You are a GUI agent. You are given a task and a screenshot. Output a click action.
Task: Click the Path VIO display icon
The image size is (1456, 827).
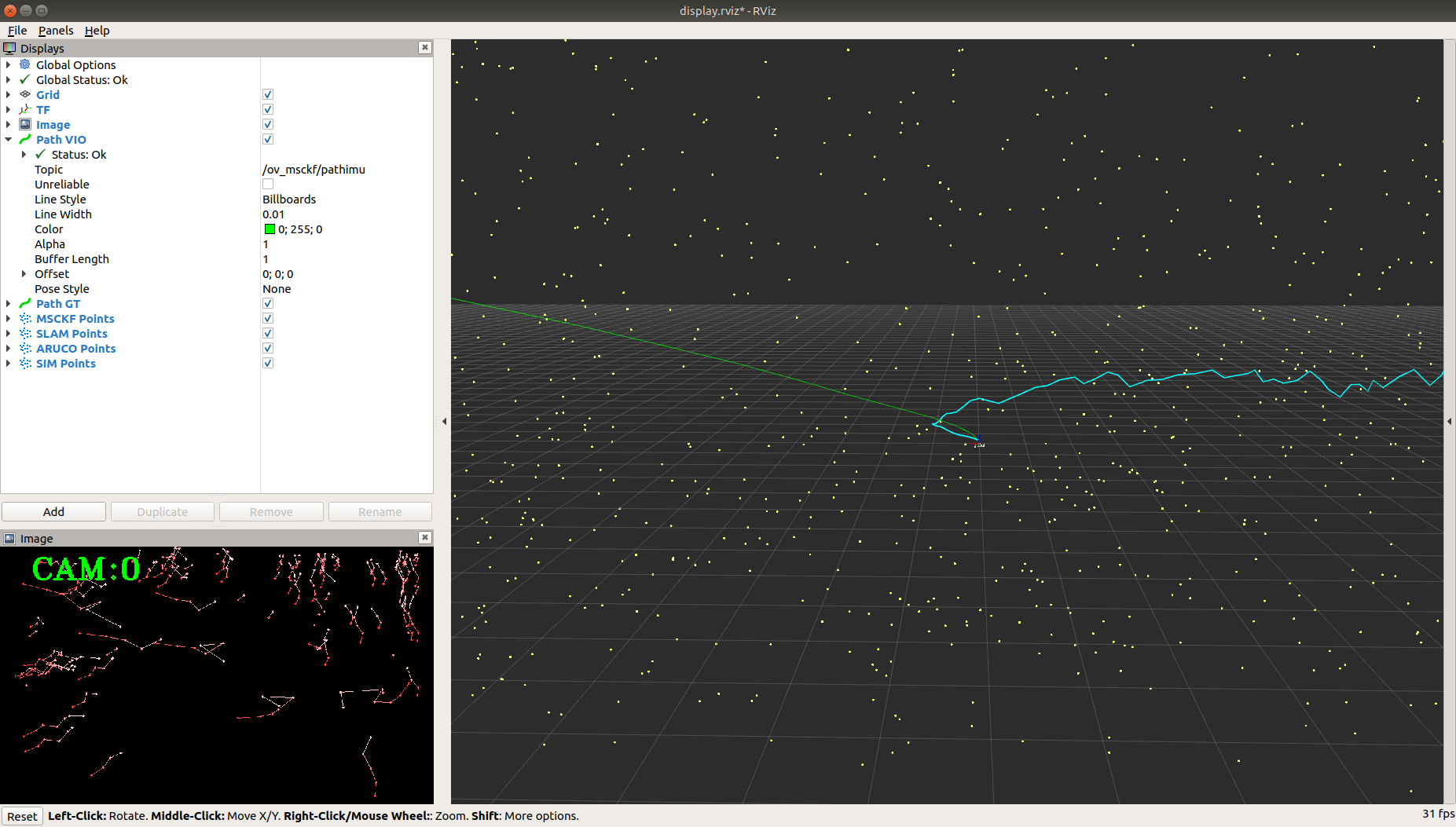click(x=24, y=139)
